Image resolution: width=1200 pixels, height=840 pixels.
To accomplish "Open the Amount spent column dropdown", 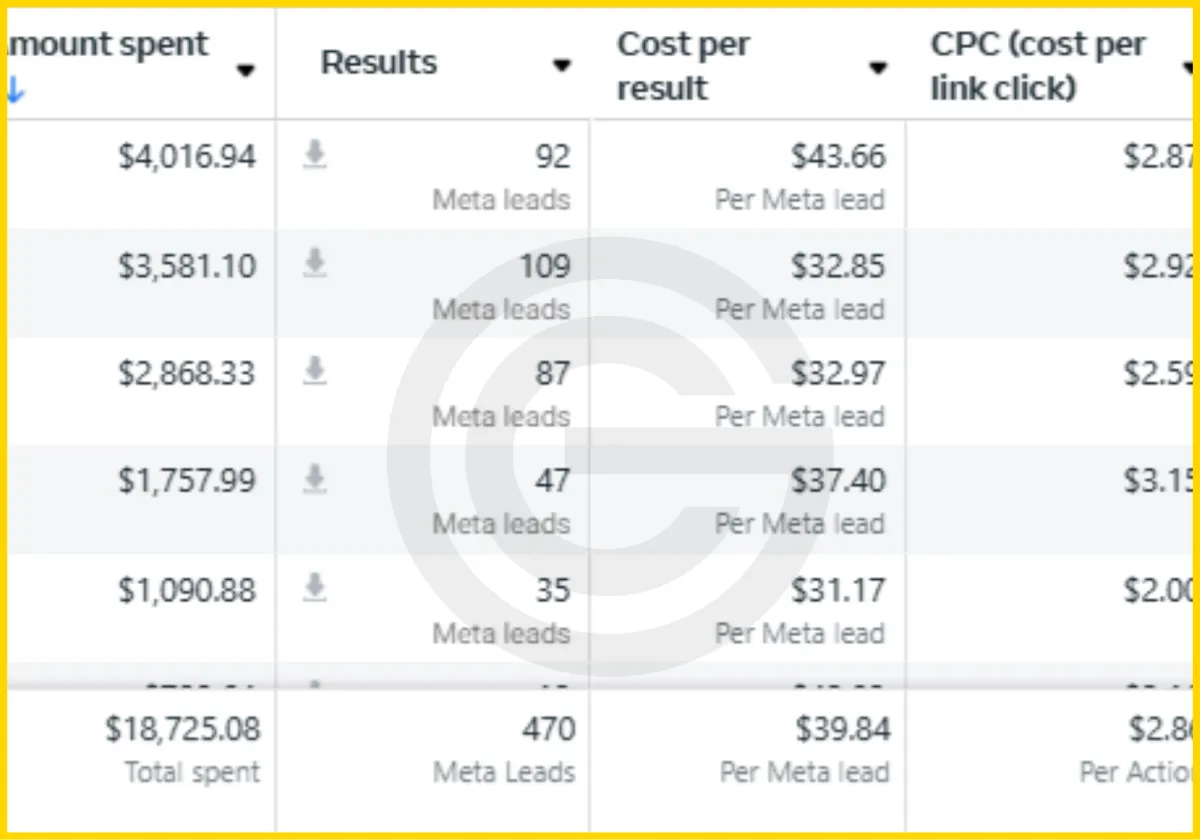I will [245, 70].
